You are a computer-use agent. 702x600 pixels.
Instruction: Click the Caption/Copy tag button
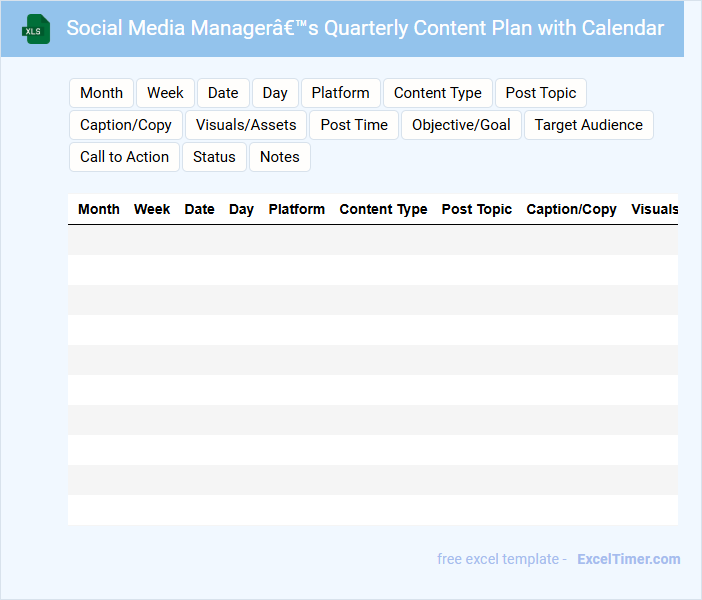(126, 125)
